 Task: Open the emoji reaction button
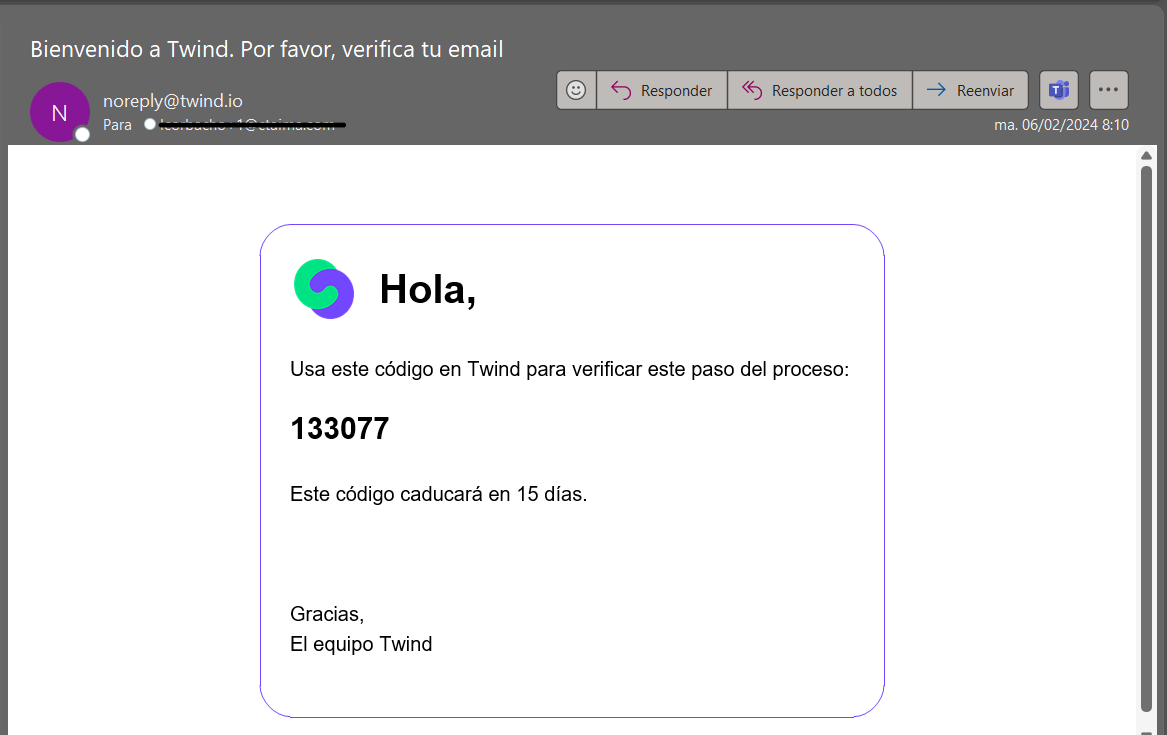[x=576, y=90]
